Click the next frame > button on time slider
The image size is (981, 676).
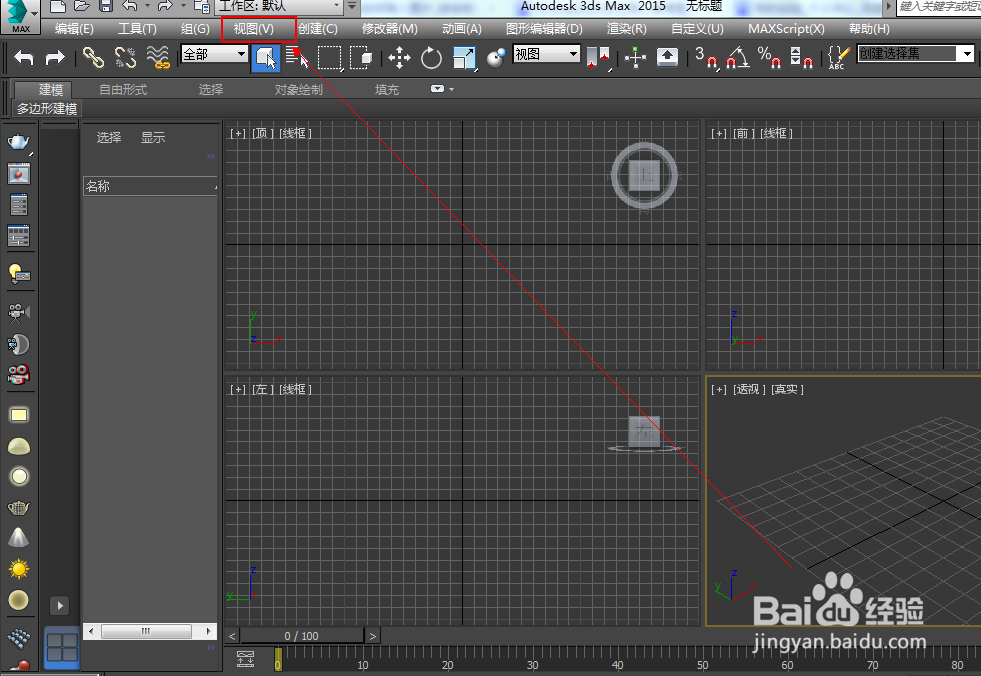click(373, 636)
